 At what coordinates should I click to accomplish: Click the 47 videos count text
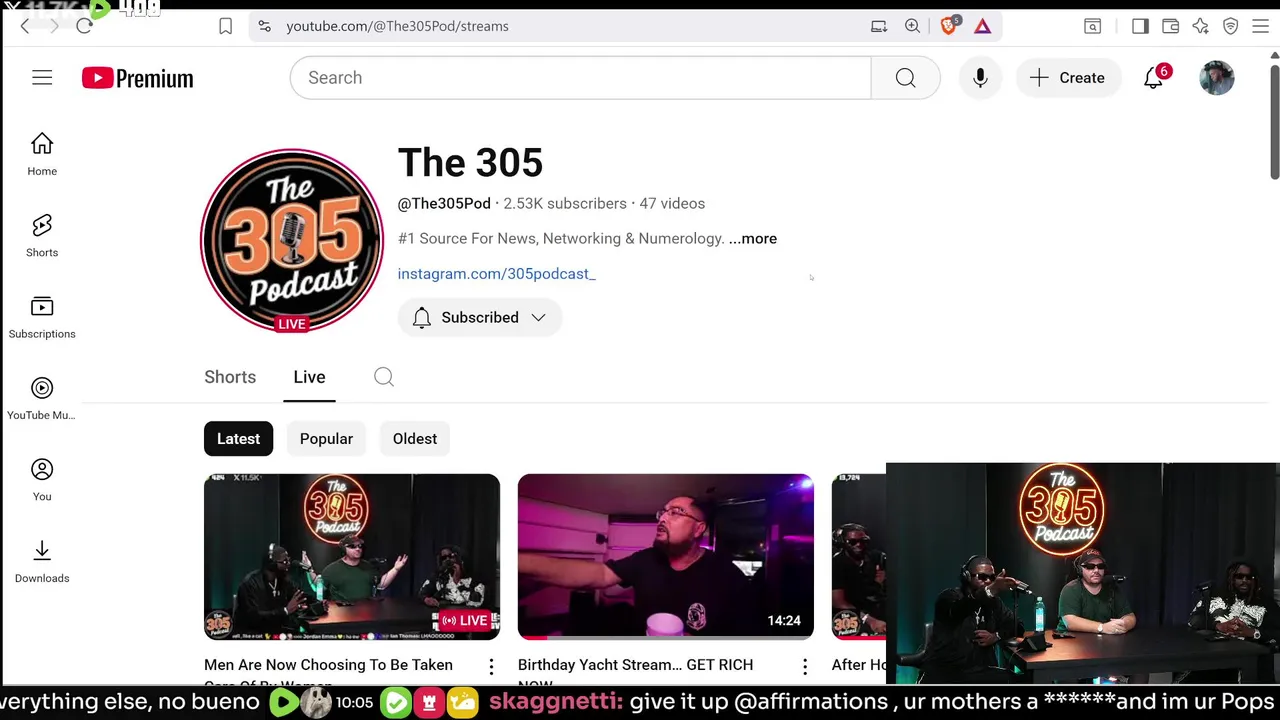pos(672,203)
